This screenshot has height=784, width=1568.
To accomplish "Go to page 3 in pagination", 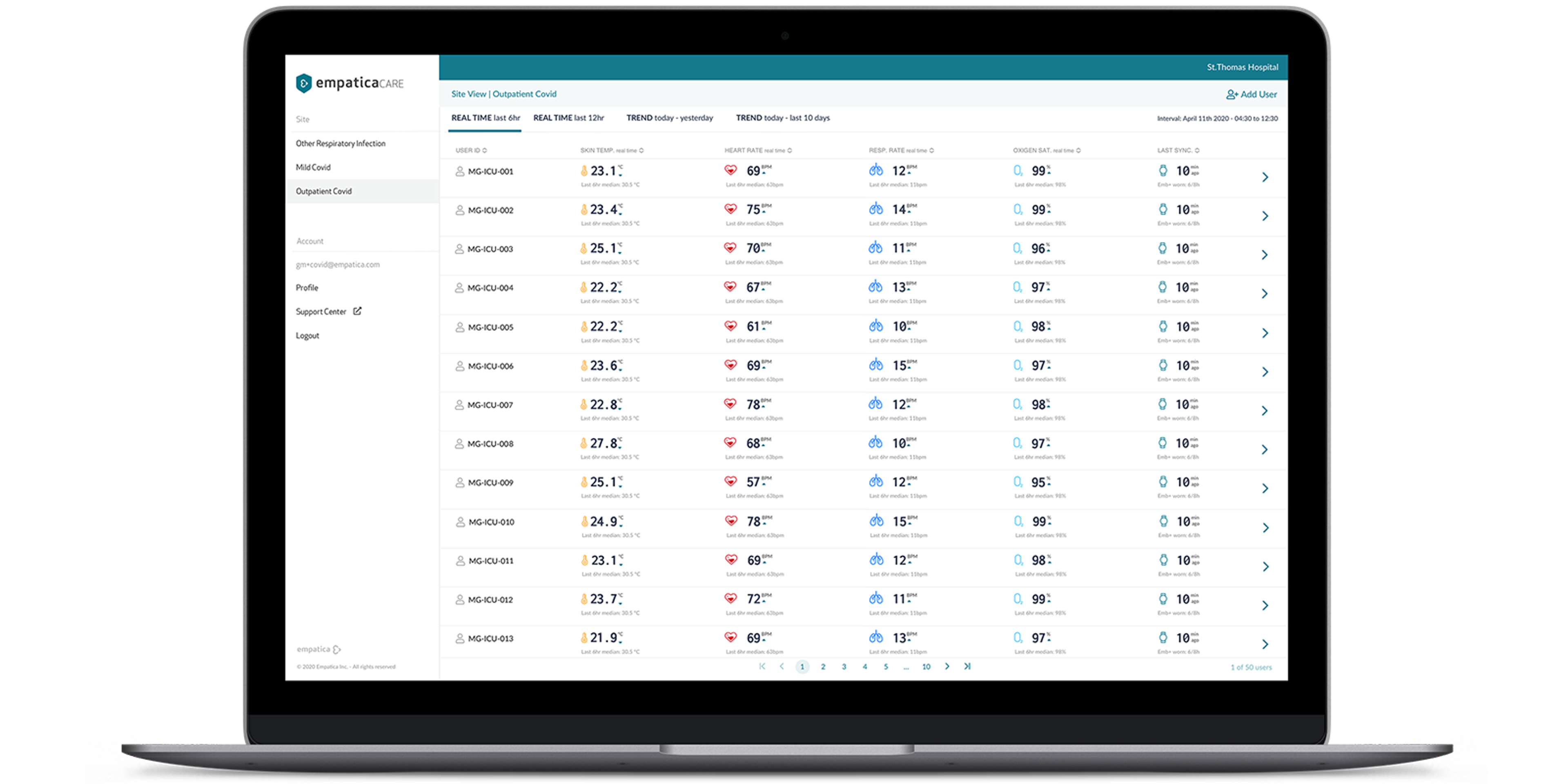I will pos(844,666).
